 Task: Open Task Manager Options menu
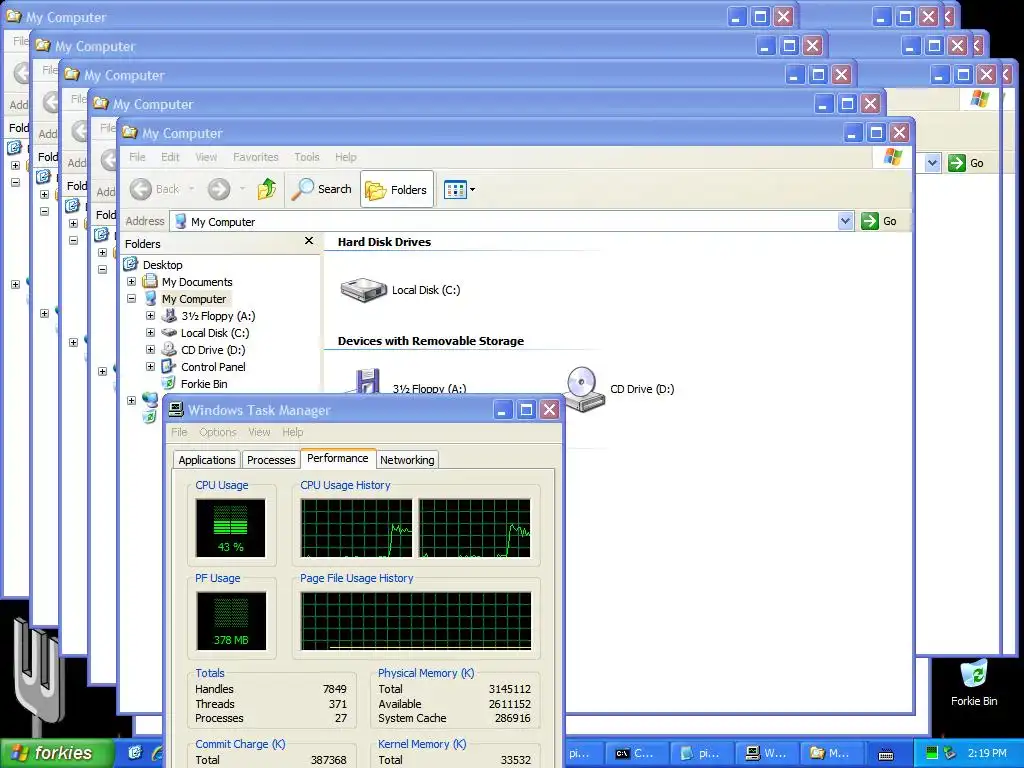click(x=217, y=432)
